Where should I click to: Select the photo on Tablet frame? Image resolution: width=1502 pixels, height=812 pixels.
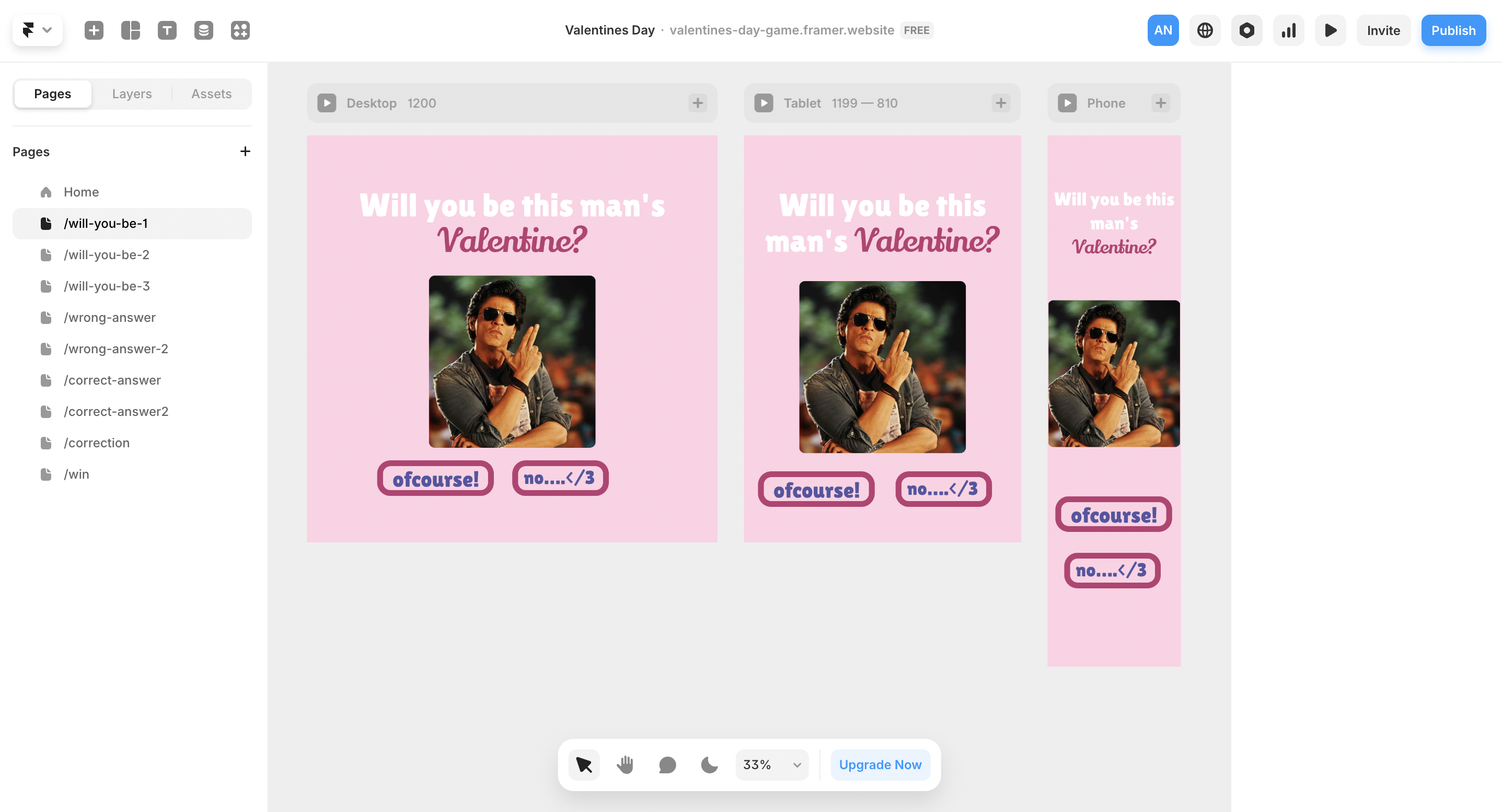[x=882, y=367]
